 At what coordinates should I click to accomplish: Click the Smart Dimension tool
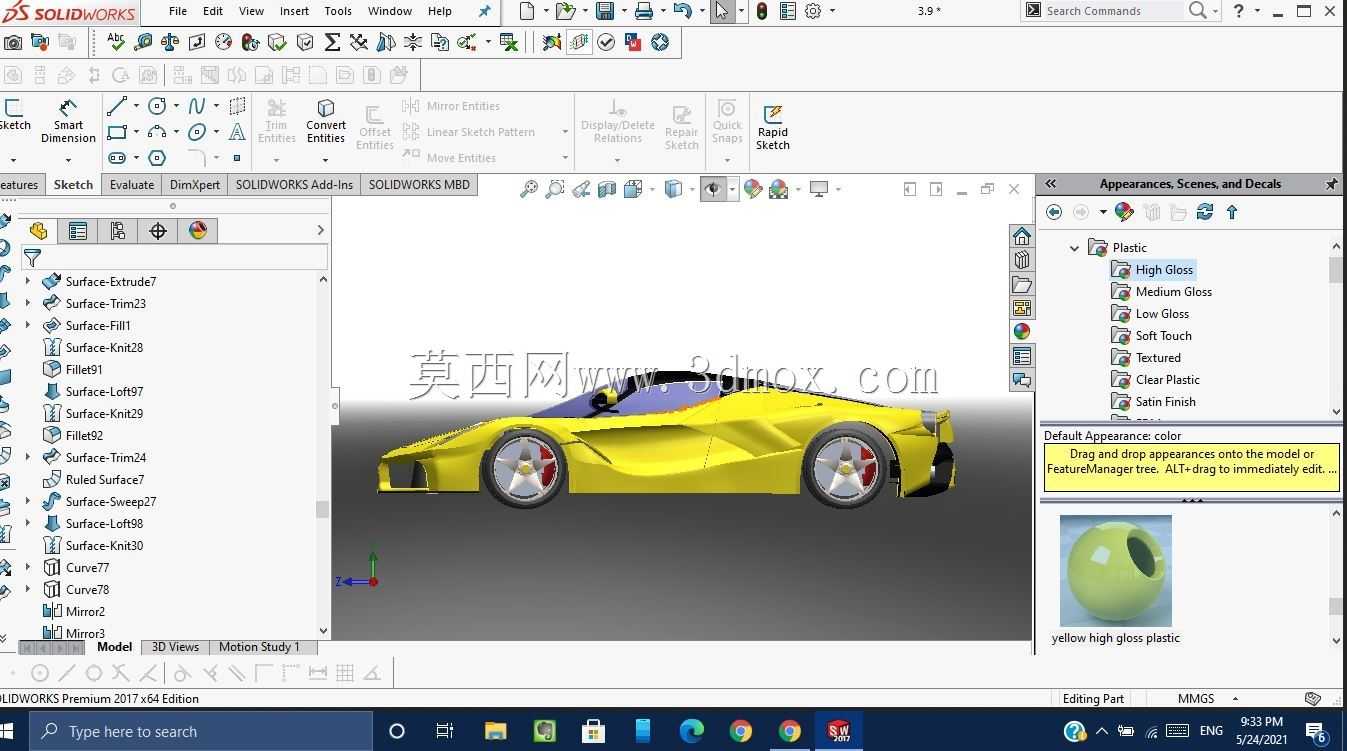[68, 121]
